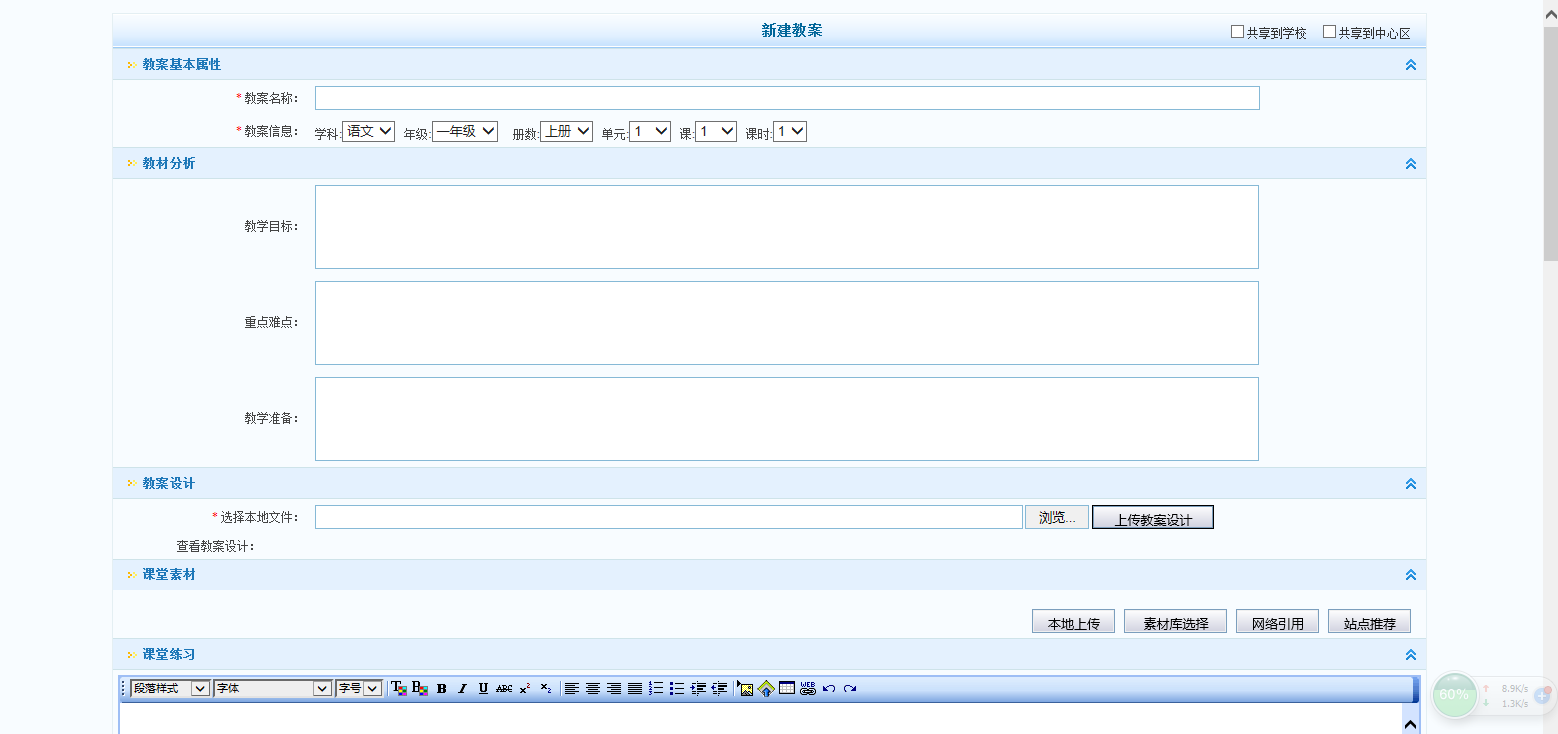Align text left in editor
The width and height of the screenshot is (1558, 734).
pos(572,688)
